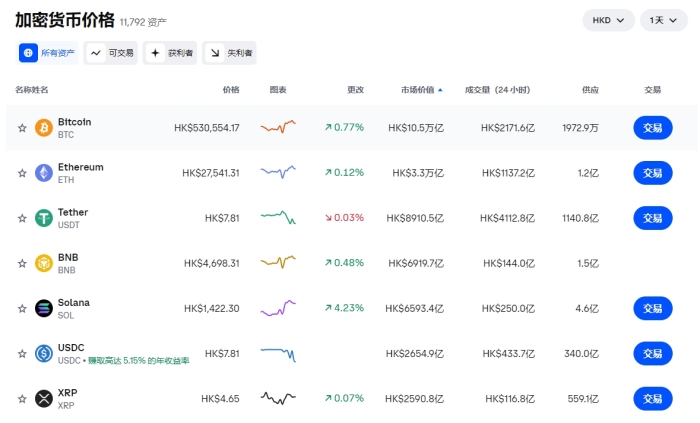Open Bitcoin's price sparkline chart
The image size is (700, 423).
click(278, 127)
